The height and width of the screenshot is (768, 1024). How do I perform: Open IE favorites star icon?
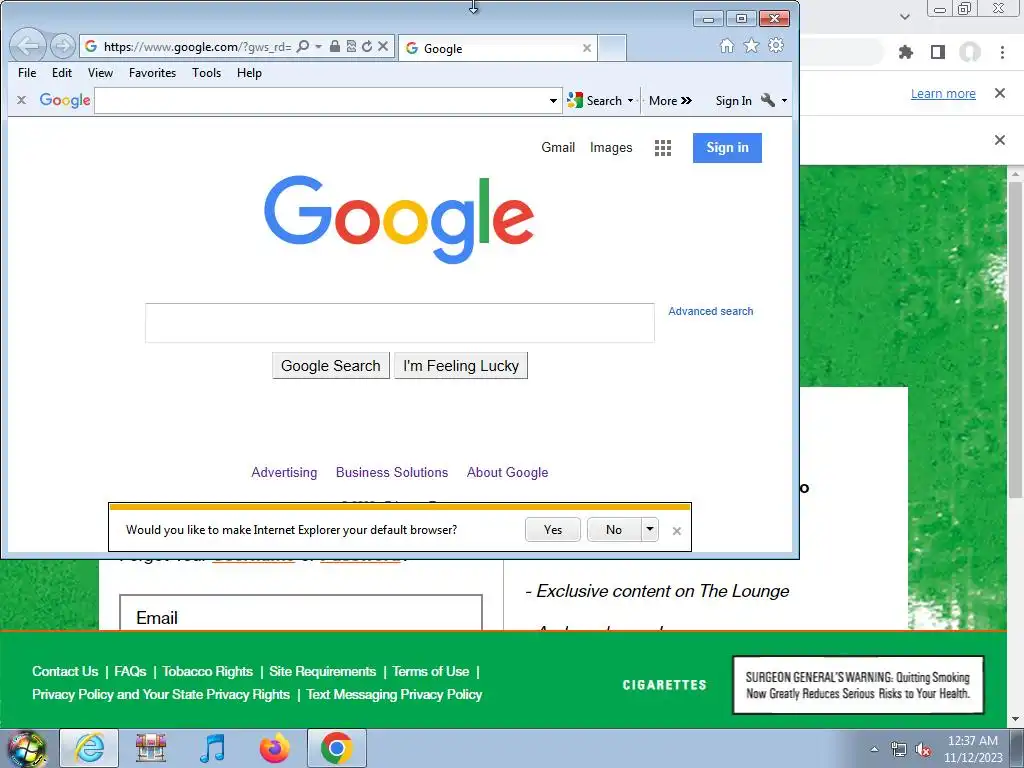(751, 46)
